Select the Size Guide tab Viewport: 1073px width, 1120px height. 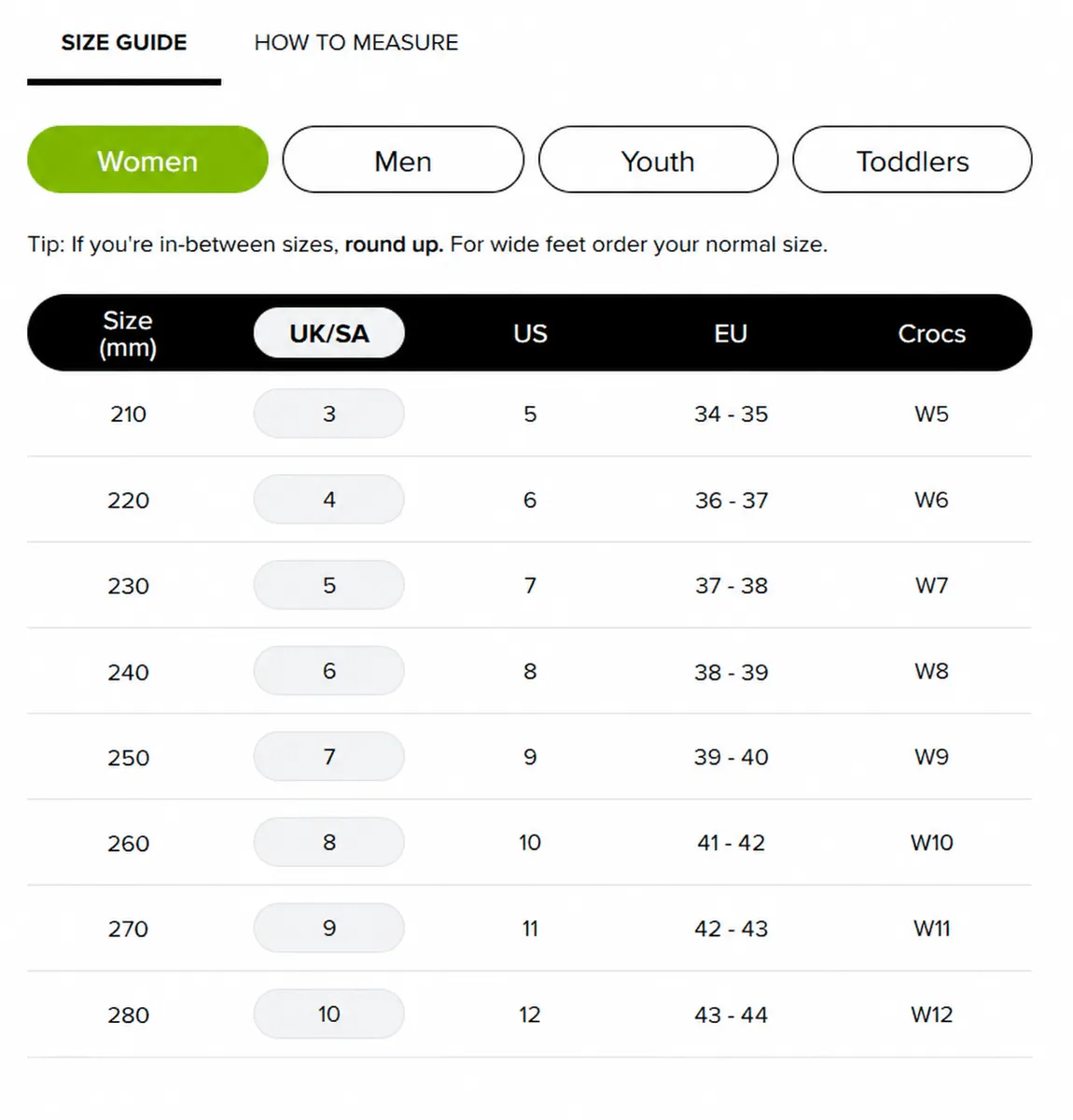coord(124,43)
